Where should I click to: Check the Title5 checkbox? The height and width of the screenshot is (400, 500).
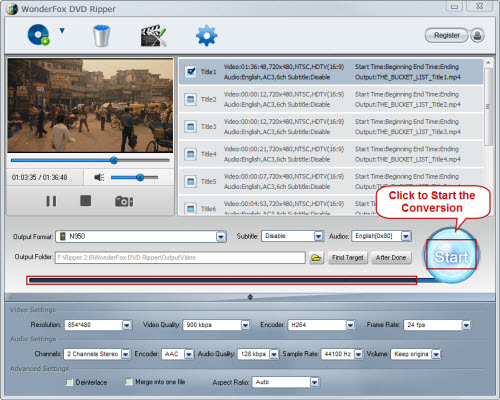click(191, 181)
